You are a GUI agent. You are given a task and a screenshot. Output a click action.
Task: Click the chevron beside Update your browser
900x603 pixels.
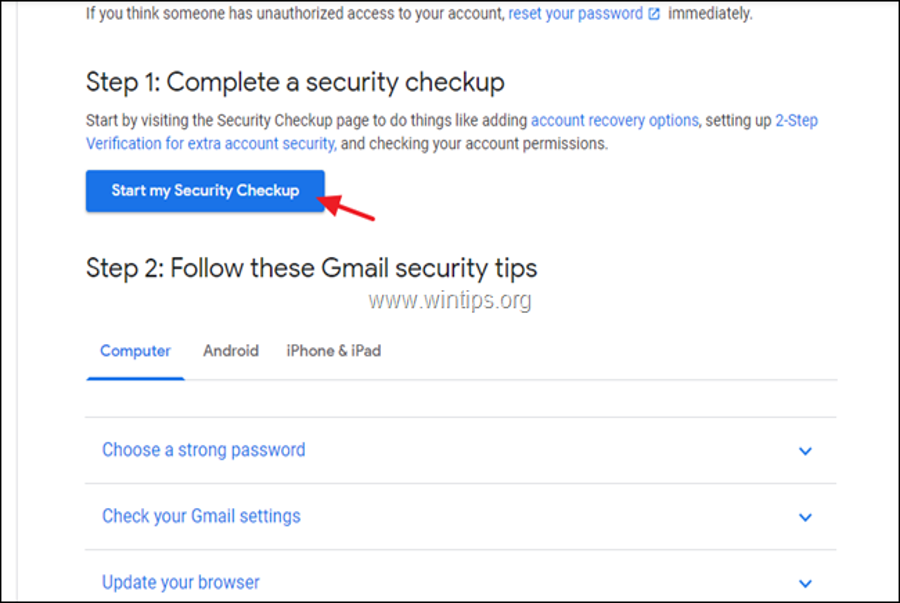point(806,583)
